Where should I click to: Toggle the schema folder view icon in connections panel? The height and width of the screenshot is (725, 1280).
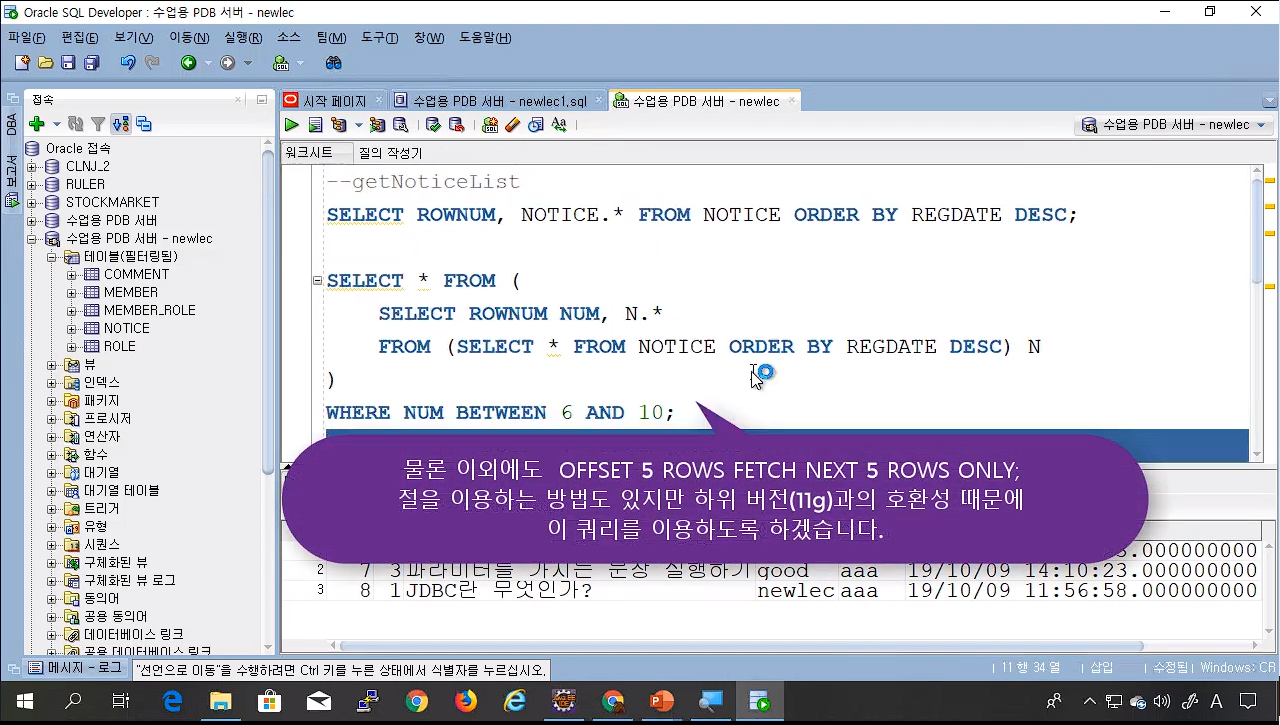pyautogui.click(x=121, y=124)
